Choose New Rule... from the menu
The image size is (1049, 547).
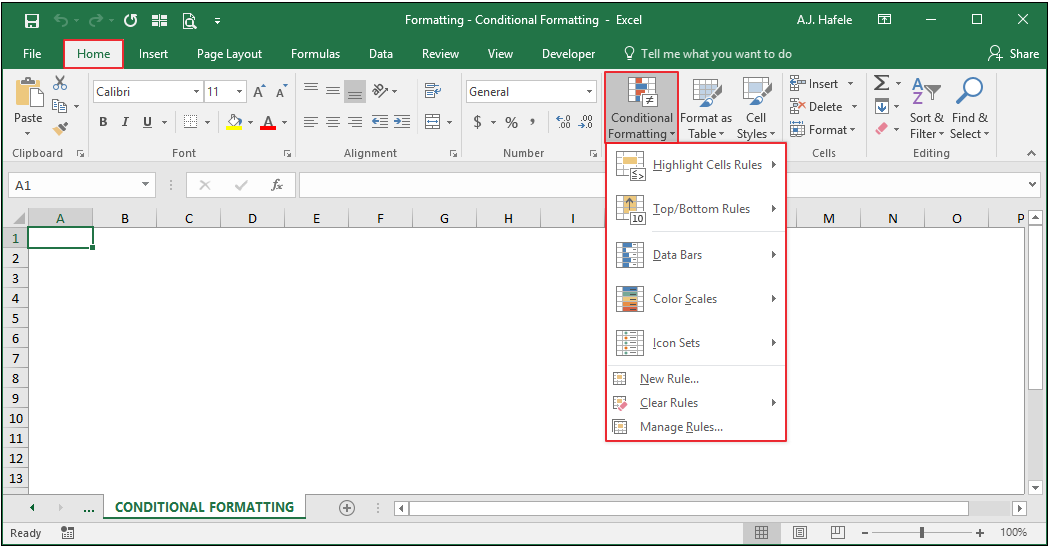pos(696,379)
